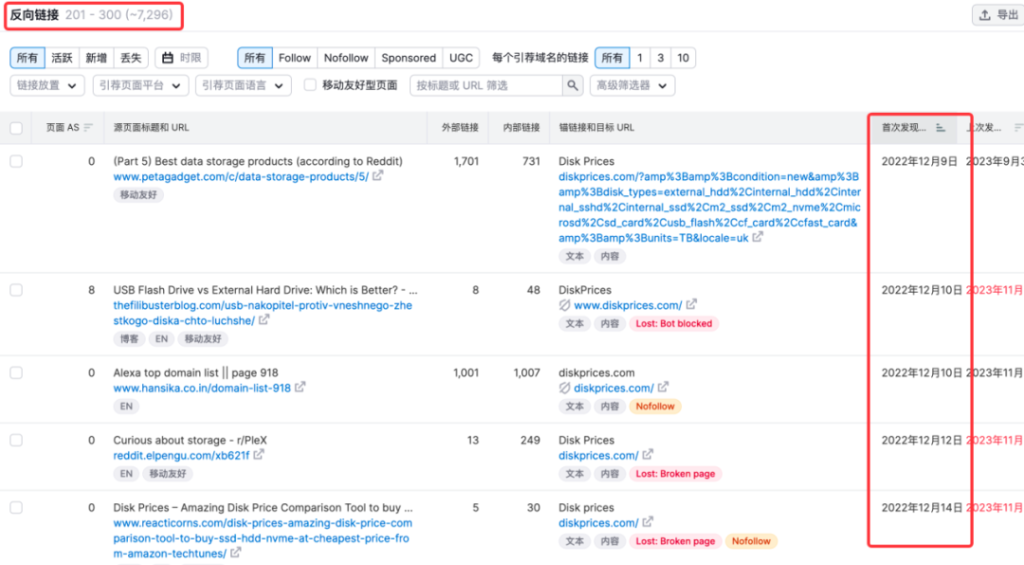The width and height of the screenshot is (1024, 565).
Task: Open petagadget.com URL external link icon
Action: 377,176
